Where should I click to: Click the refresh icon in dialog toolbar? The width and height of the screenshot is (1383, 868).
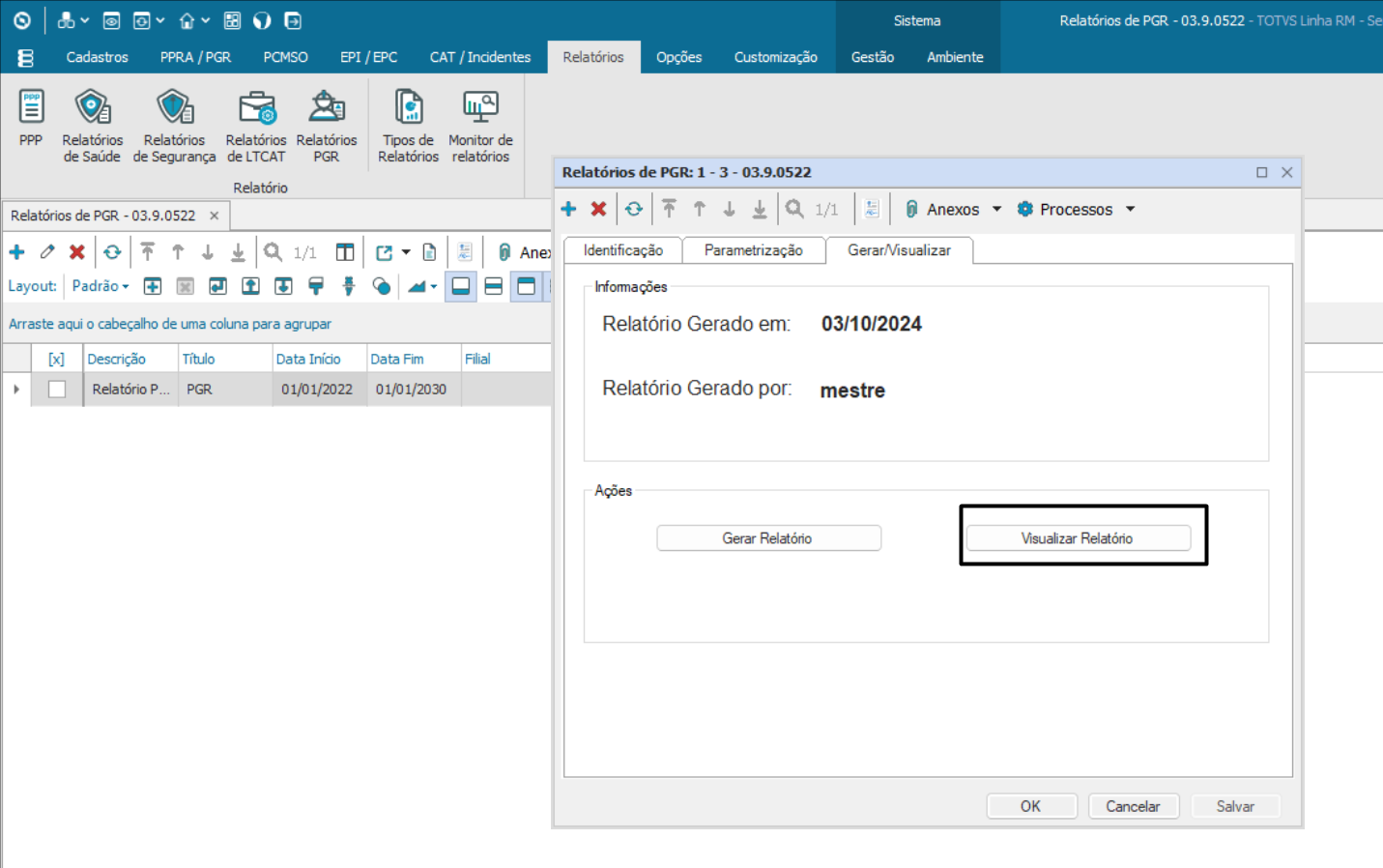tap(633, 209)
